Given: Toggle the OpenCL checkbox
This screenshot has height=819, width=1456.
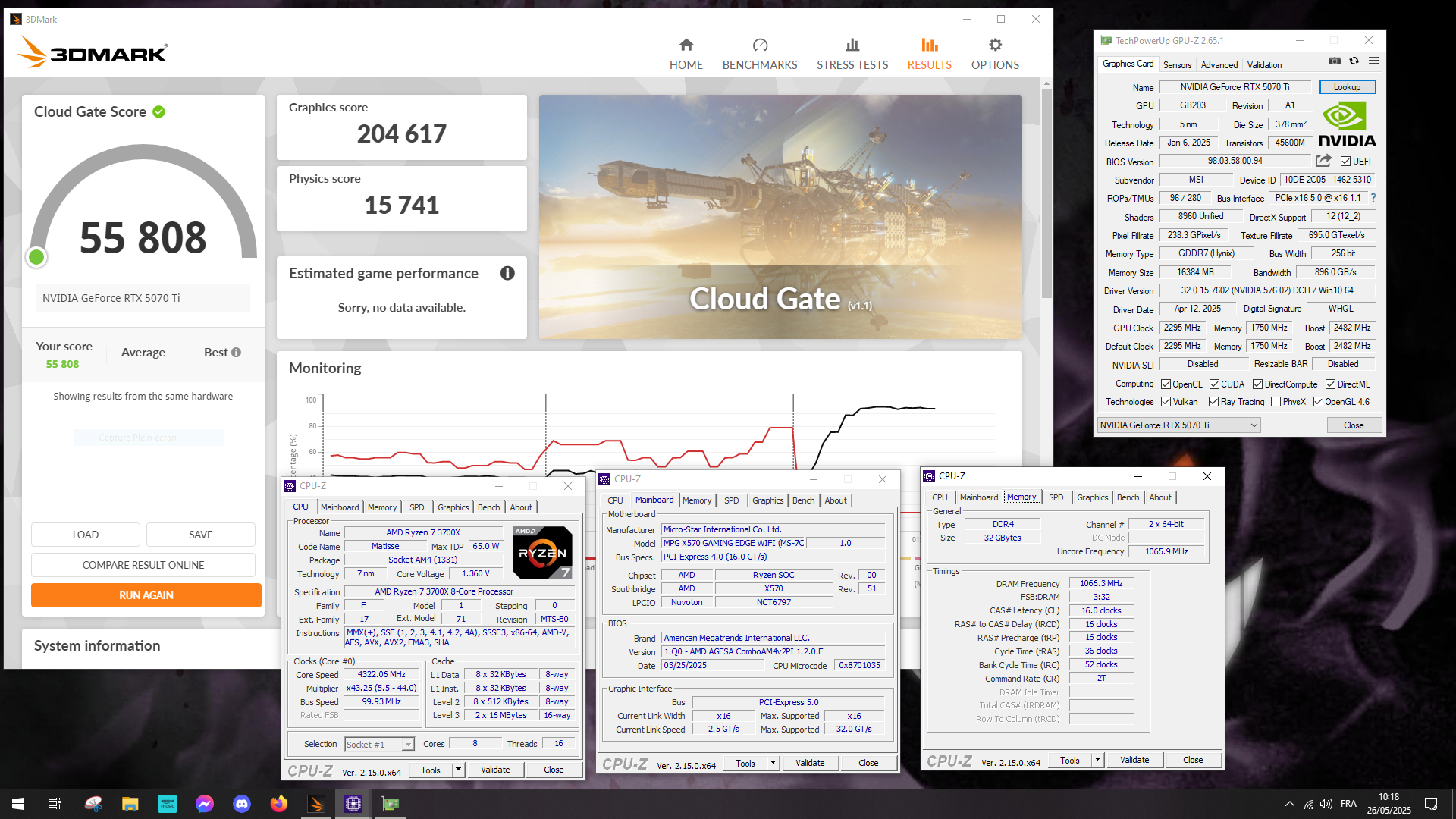Looking at the screenshot, I should tap(1166, 384).
